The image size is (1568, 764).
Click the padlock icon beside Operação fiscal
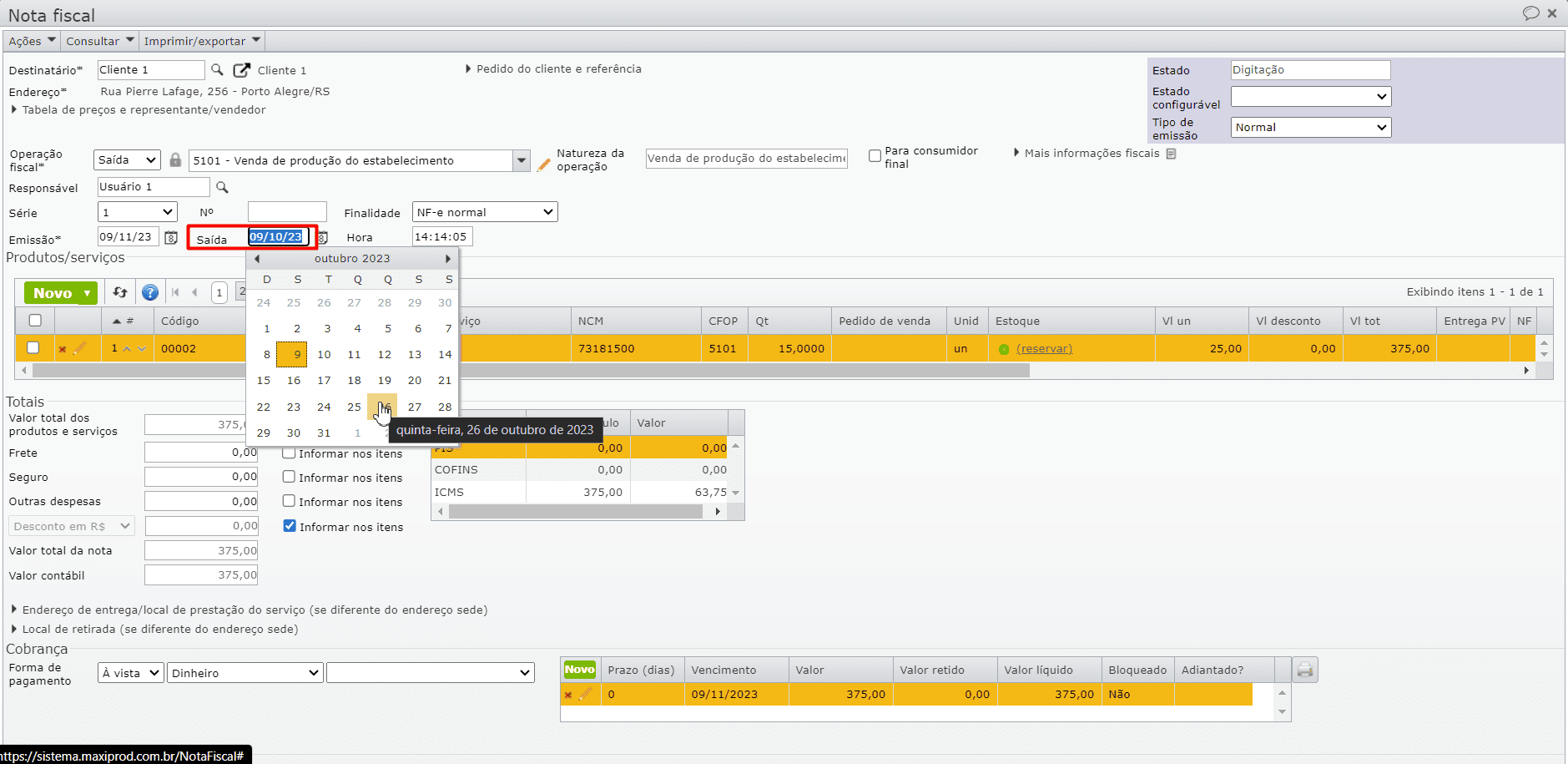tap(175, 160)
